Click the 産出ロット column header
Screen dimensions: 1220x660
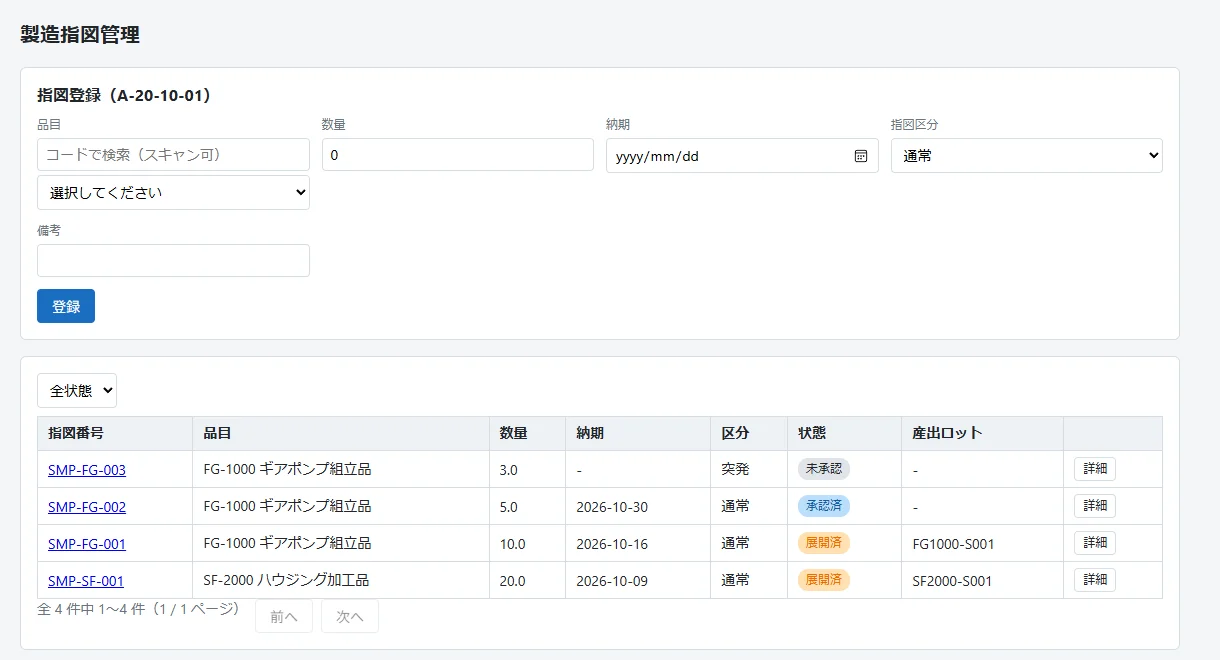point(982,434)
